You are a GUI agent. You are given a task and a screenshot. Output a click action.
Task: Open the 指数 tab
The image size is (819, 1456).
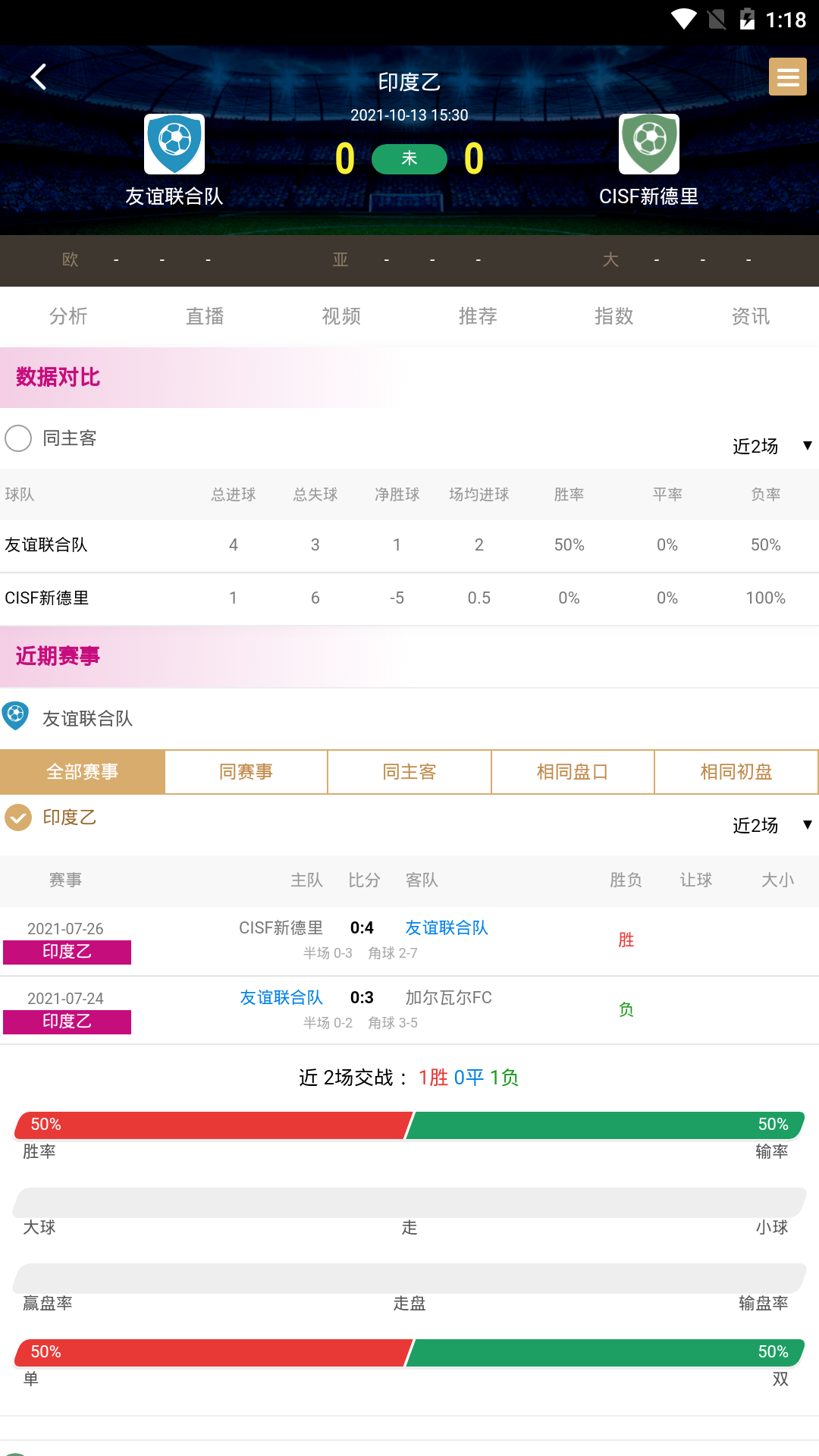click(x=613, y=316)
